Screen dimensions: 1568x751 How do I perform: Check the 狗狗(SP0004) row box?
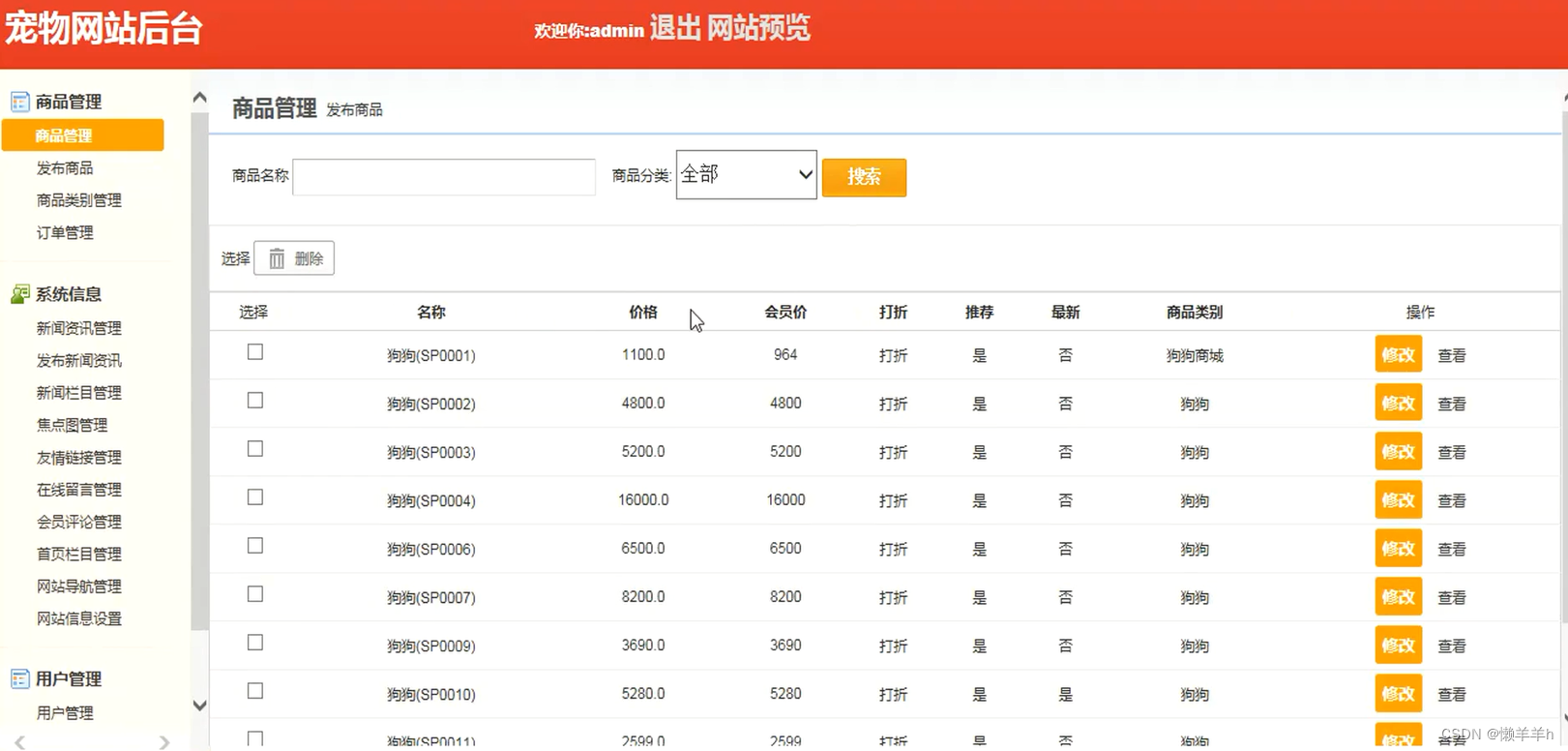pyautogui.click(x=255, y=497)
